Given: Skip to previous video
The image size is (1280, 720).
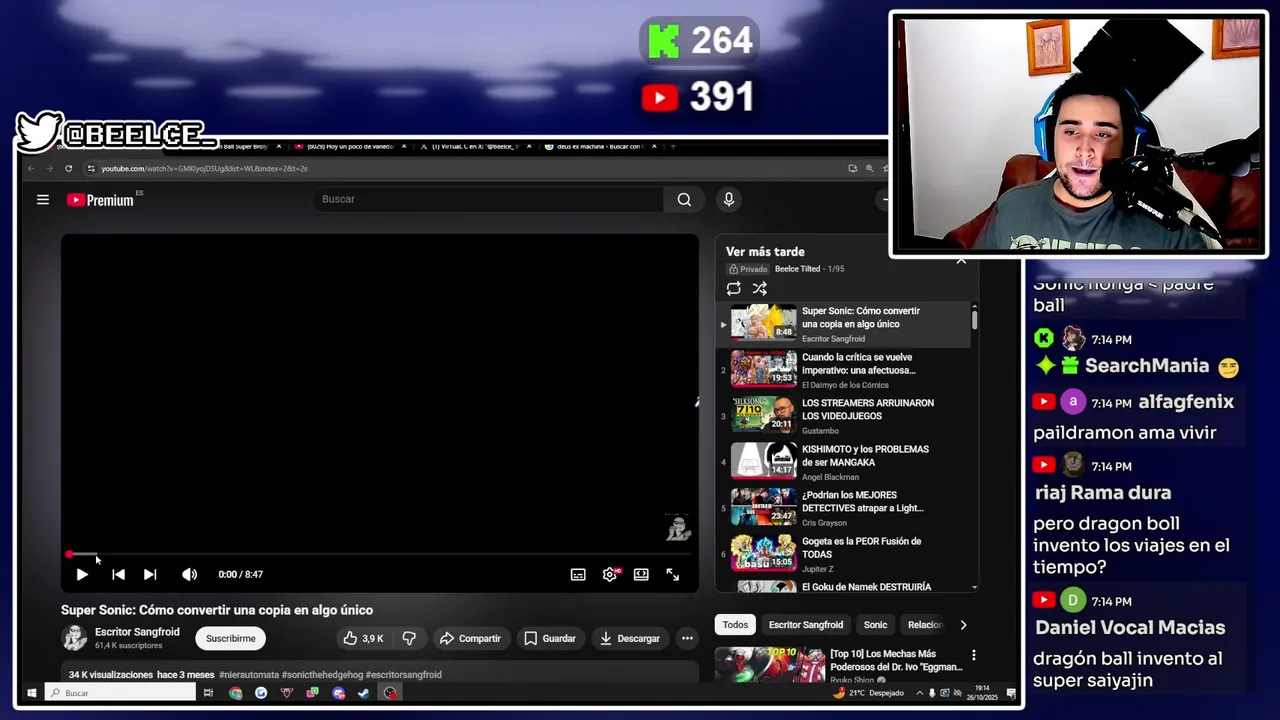Looking at the screenshot, I should (x=118, y=575).
